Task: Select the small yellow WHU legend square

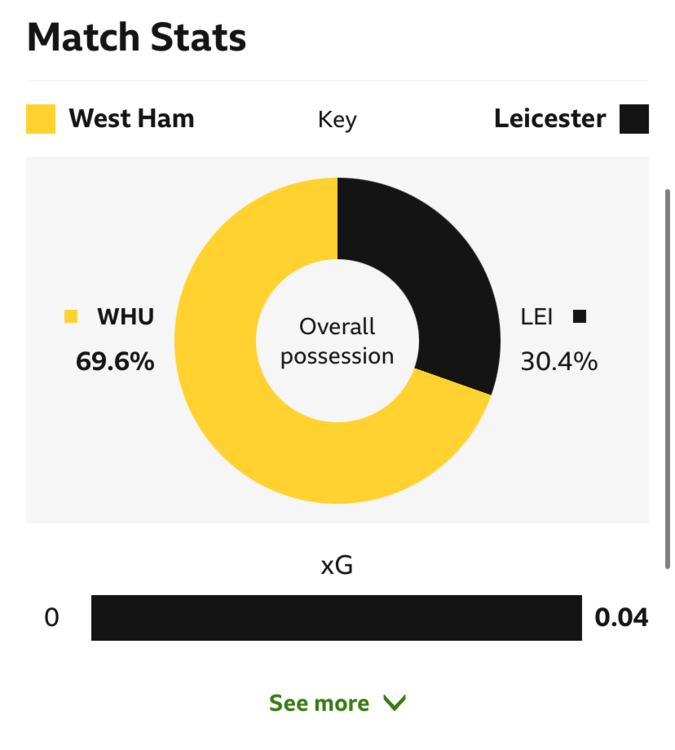Action: (x=71, y=317)
